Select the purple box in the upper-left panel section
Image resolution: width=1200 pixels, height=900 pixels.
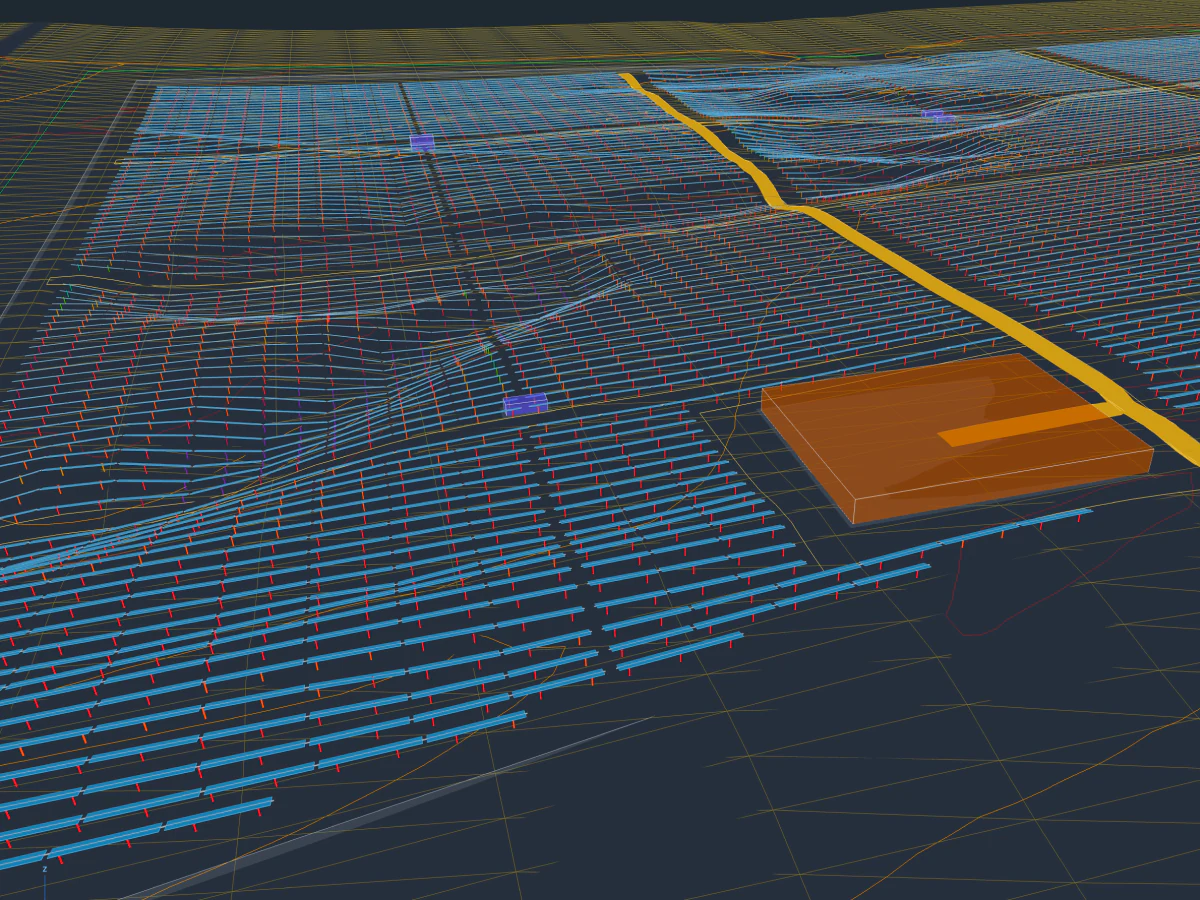[422, 143]
